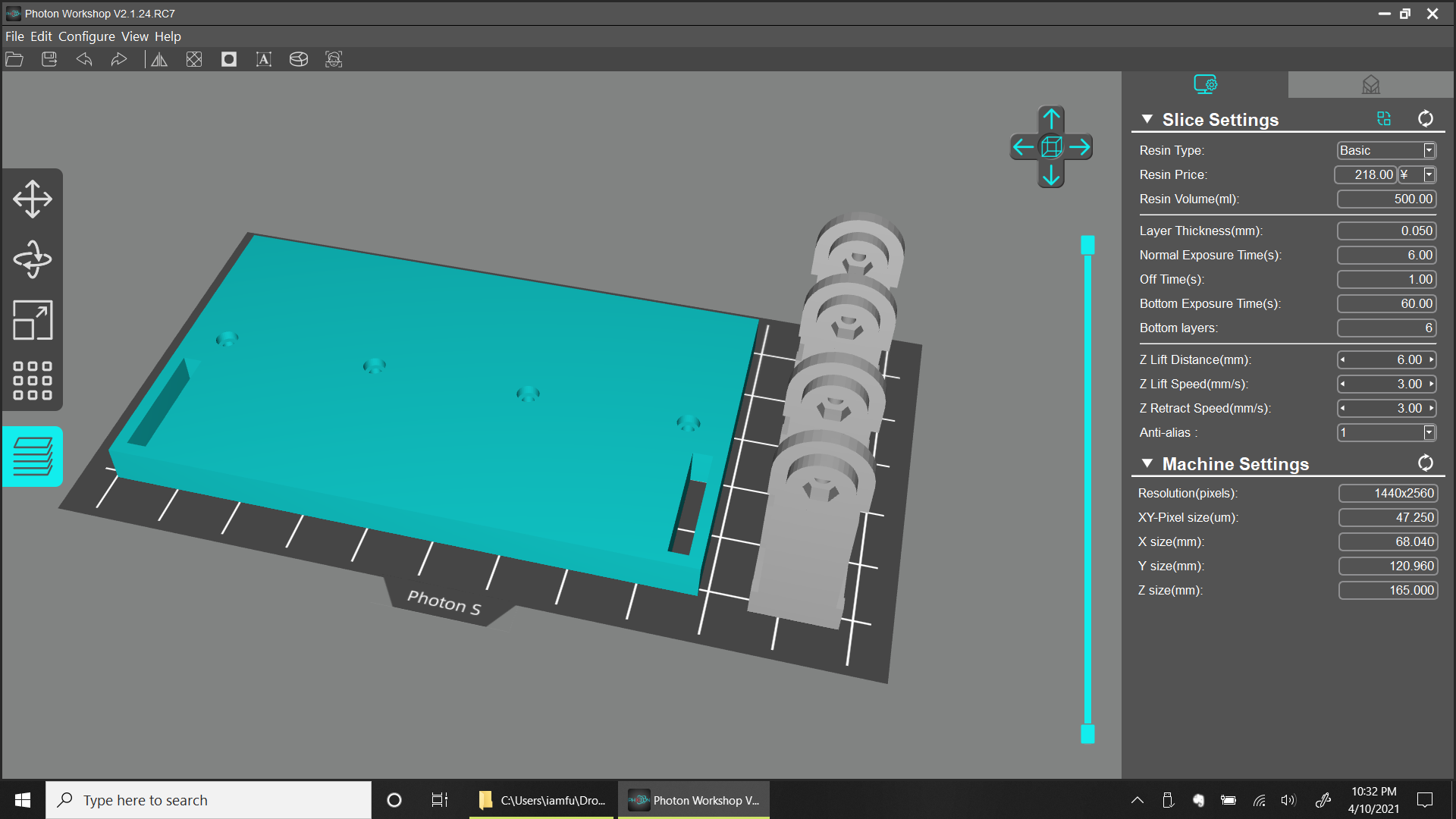Click the Windows Start button
1456x819 pixels.
(x=23, y=800)
